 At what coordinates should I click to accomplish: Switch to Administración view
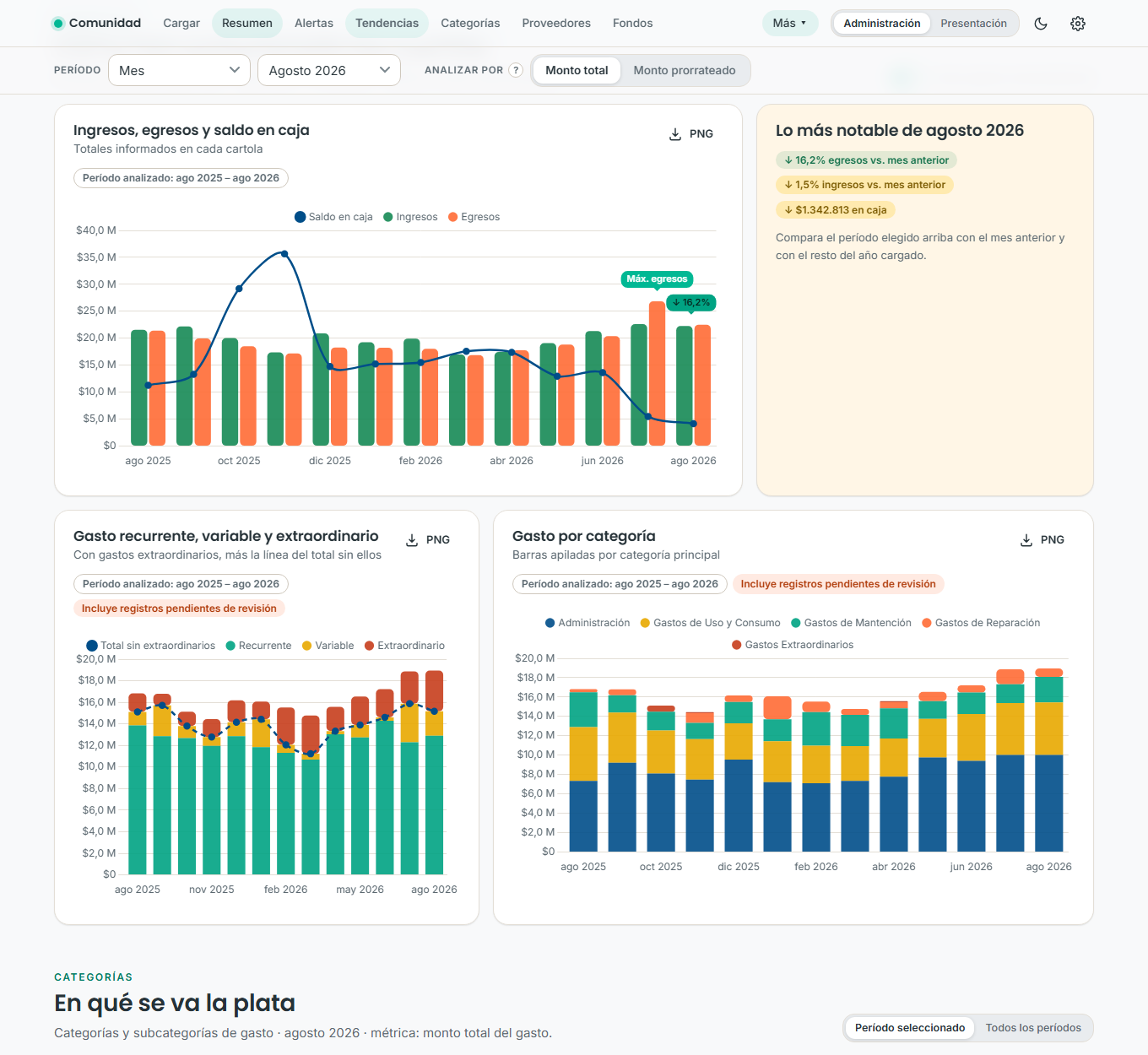tap(882, 24)
